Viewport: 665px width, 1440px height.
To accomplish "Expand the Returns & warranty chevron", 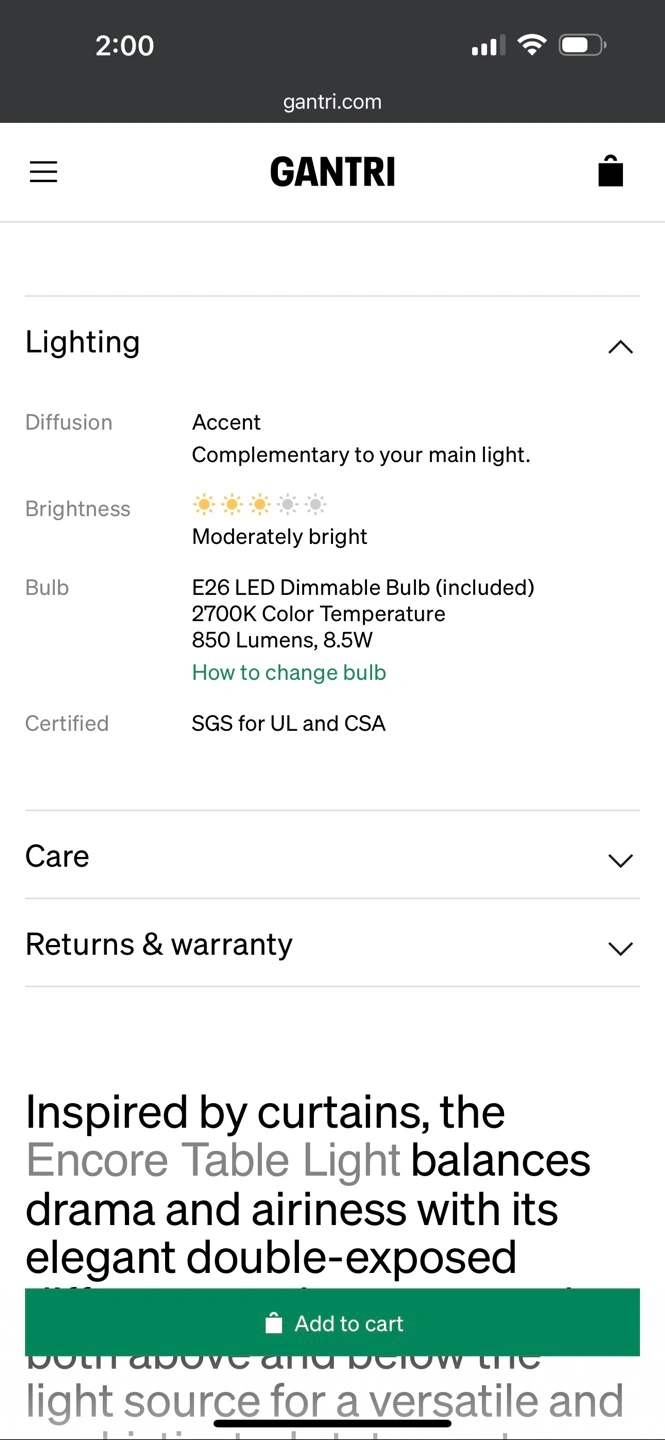I will (x=620, y=948).
